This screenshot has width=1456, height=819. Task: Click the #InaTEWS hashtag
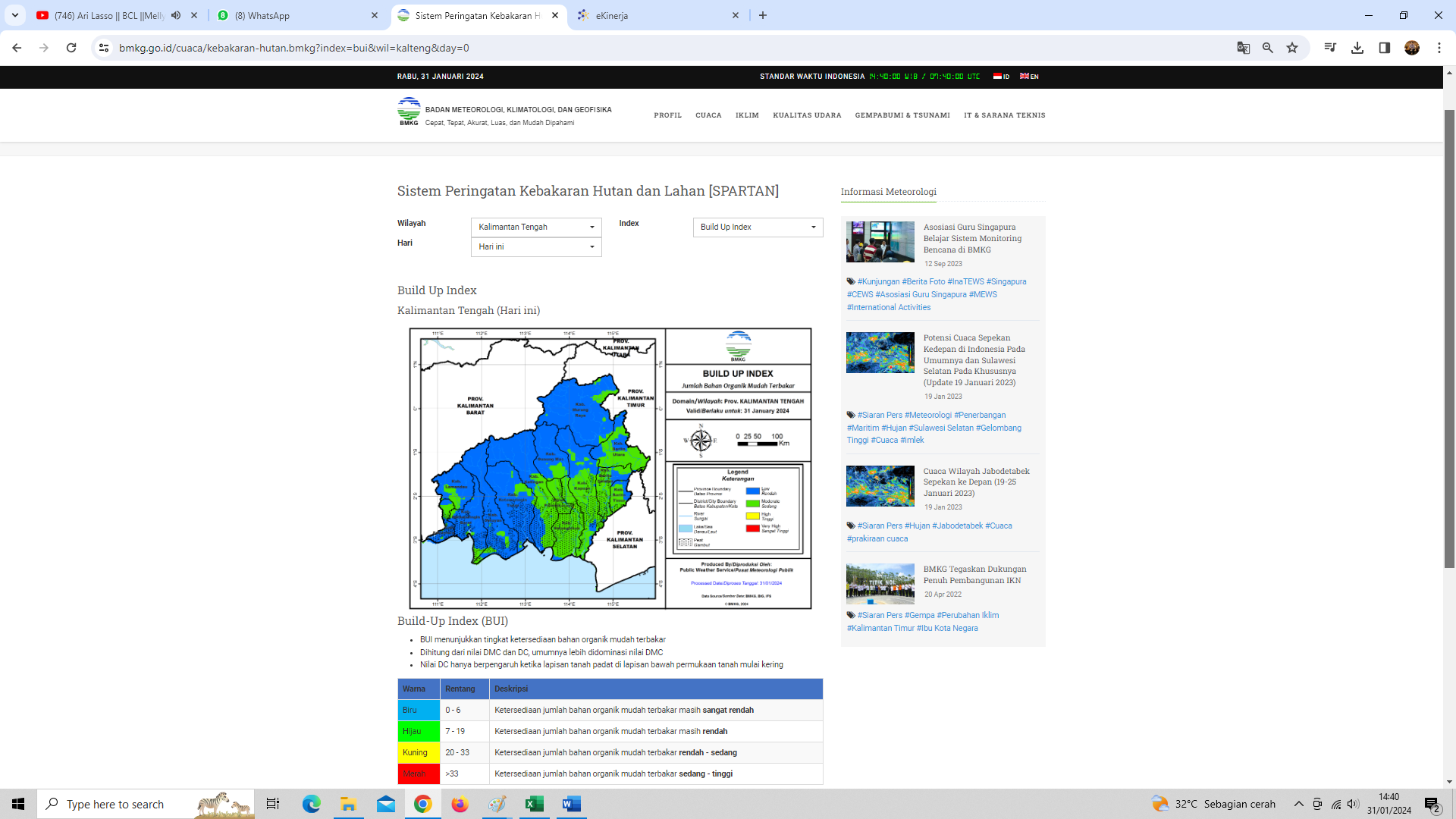pyautogui.click(x=965, y=281)
